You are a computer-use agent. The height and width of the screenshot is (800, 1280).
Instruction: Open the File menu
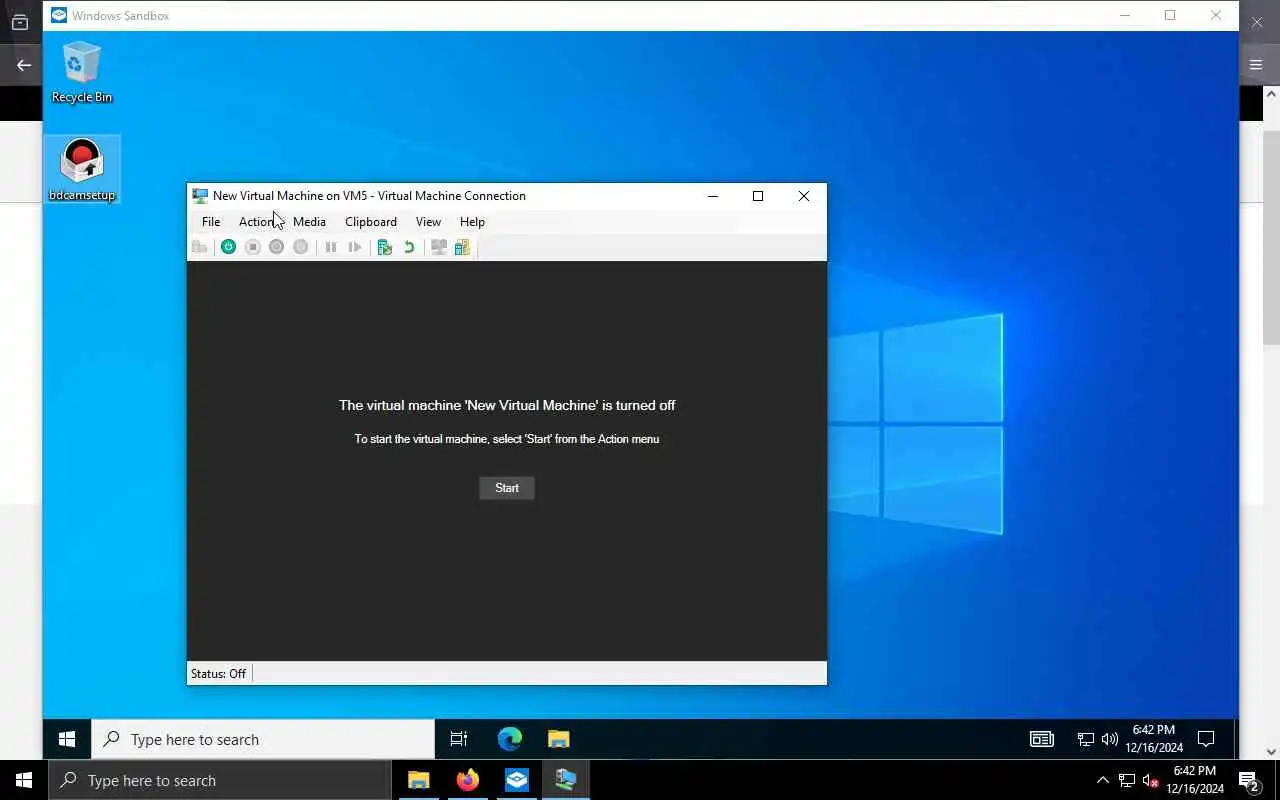(211, 222)
